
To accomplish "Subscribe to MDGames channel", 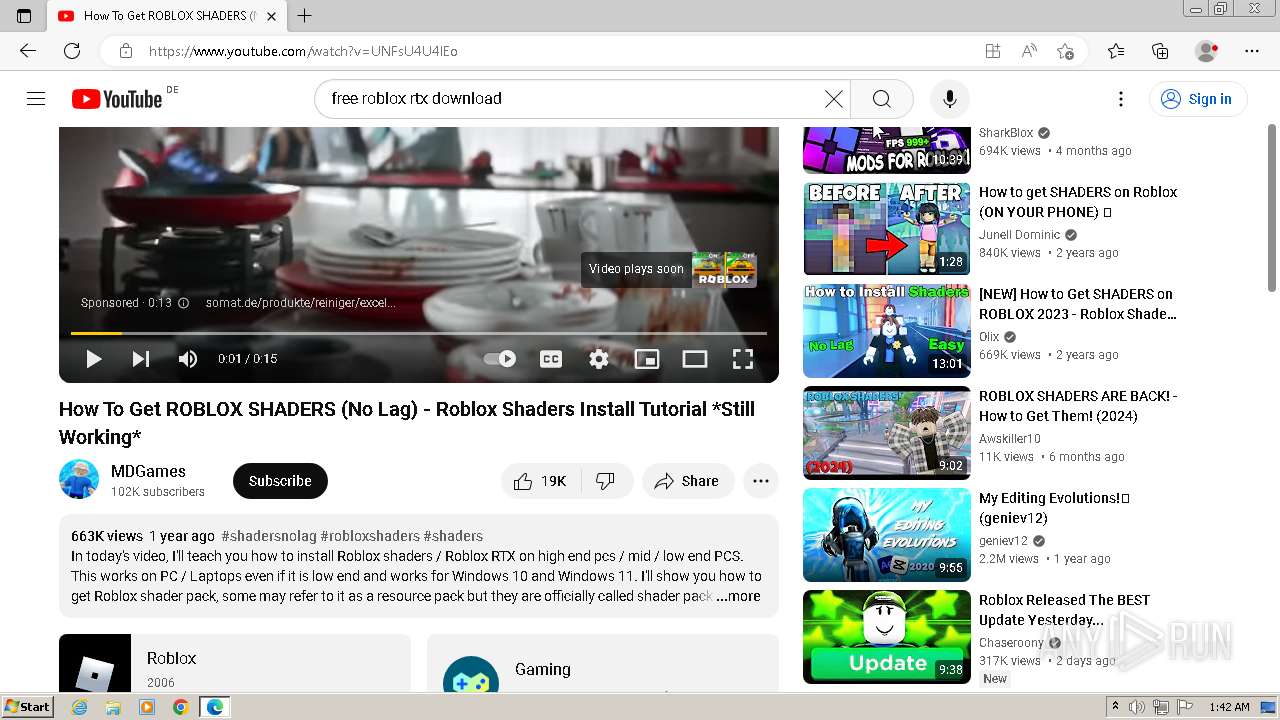I will tap(280, 481).
